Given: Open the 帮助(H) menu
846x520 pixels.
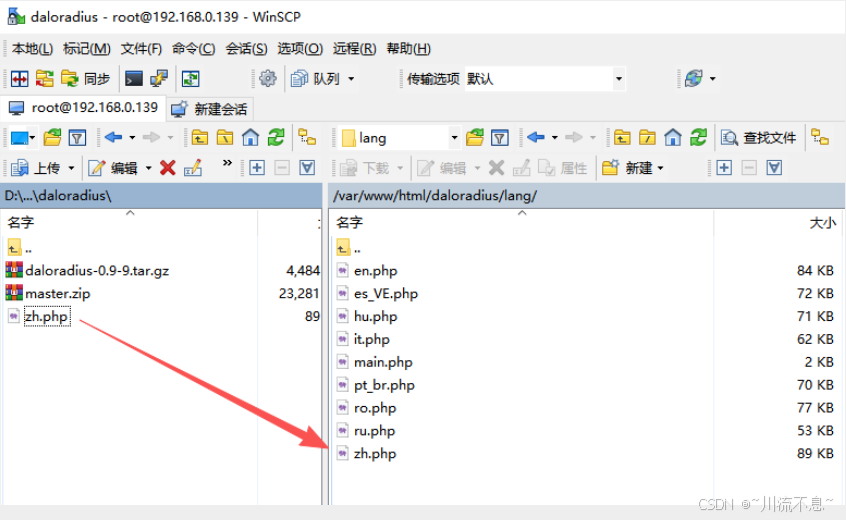Looking at the screenshot, I should pyautogui.click(x=408, y=49).
